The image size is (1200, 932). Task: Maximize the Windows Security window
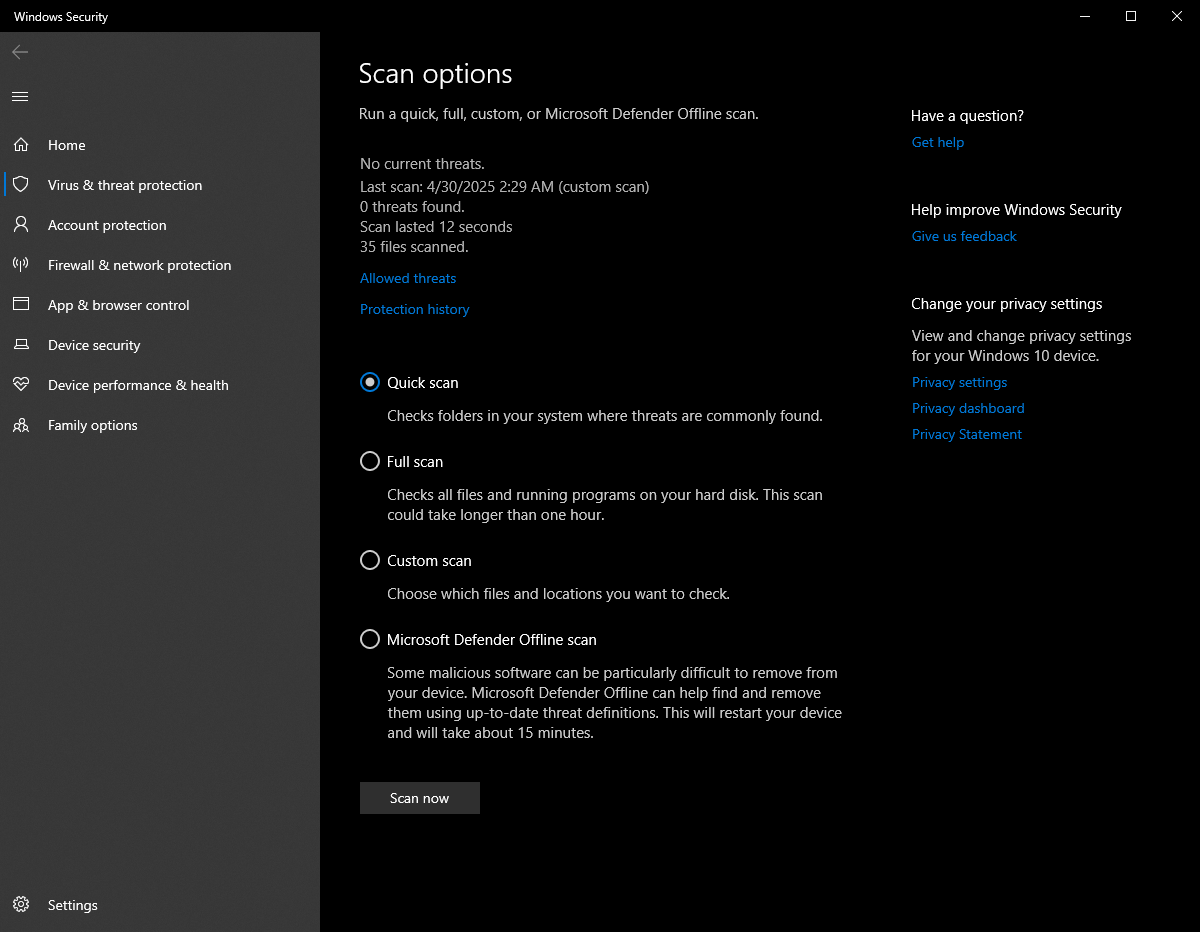[1131, 16]
